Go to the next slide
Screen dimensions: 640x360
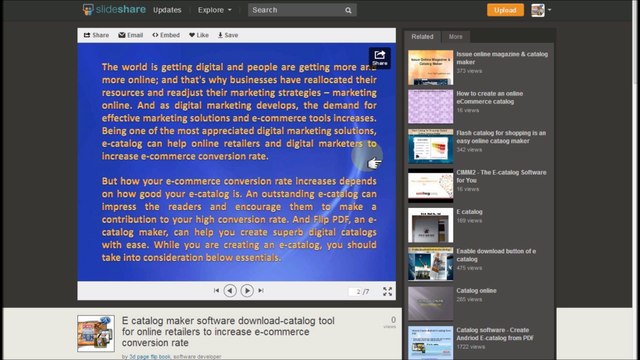[x=247, y=291]
